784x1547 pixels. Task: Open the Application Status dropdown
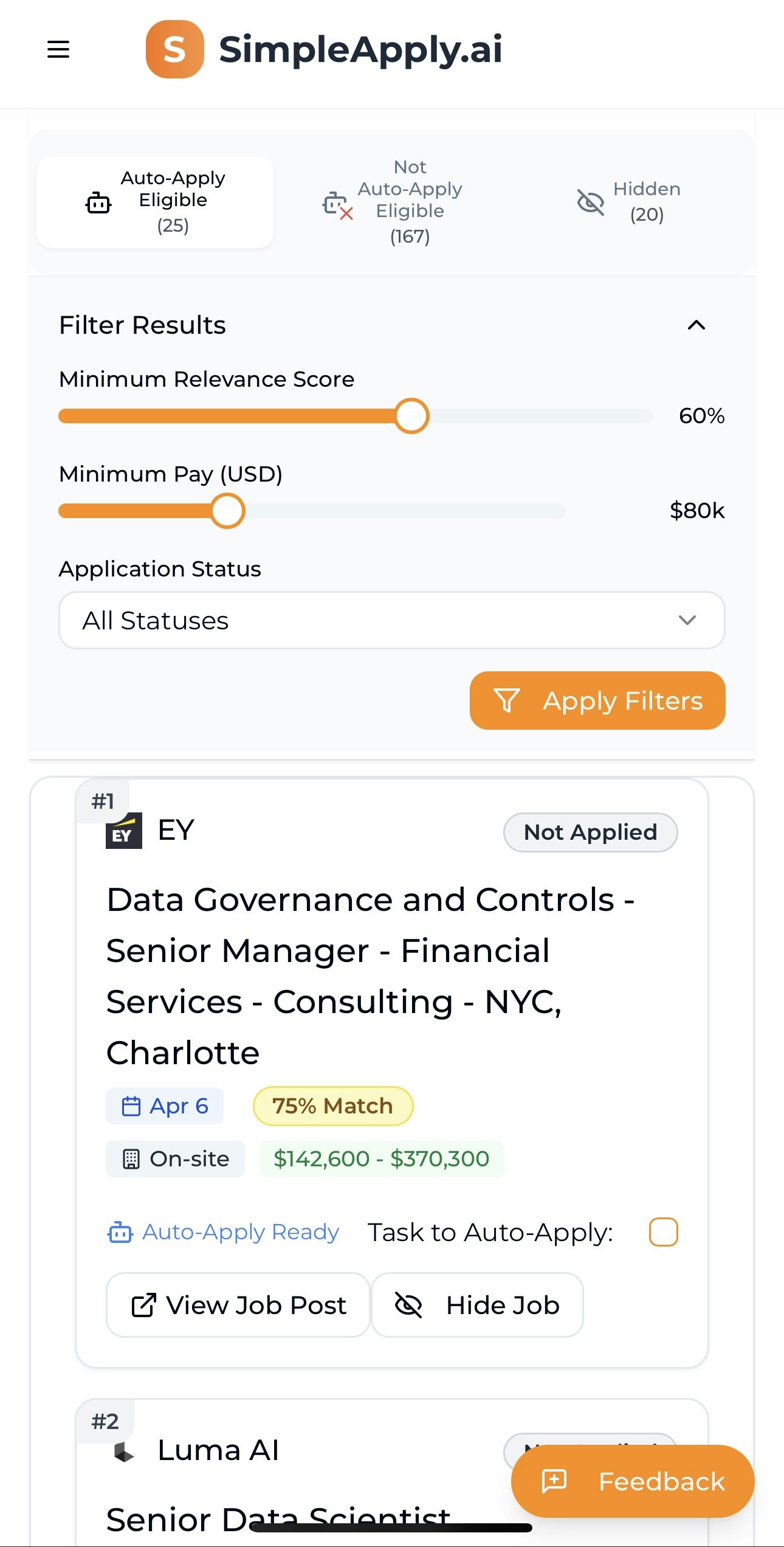click(391, 620)
